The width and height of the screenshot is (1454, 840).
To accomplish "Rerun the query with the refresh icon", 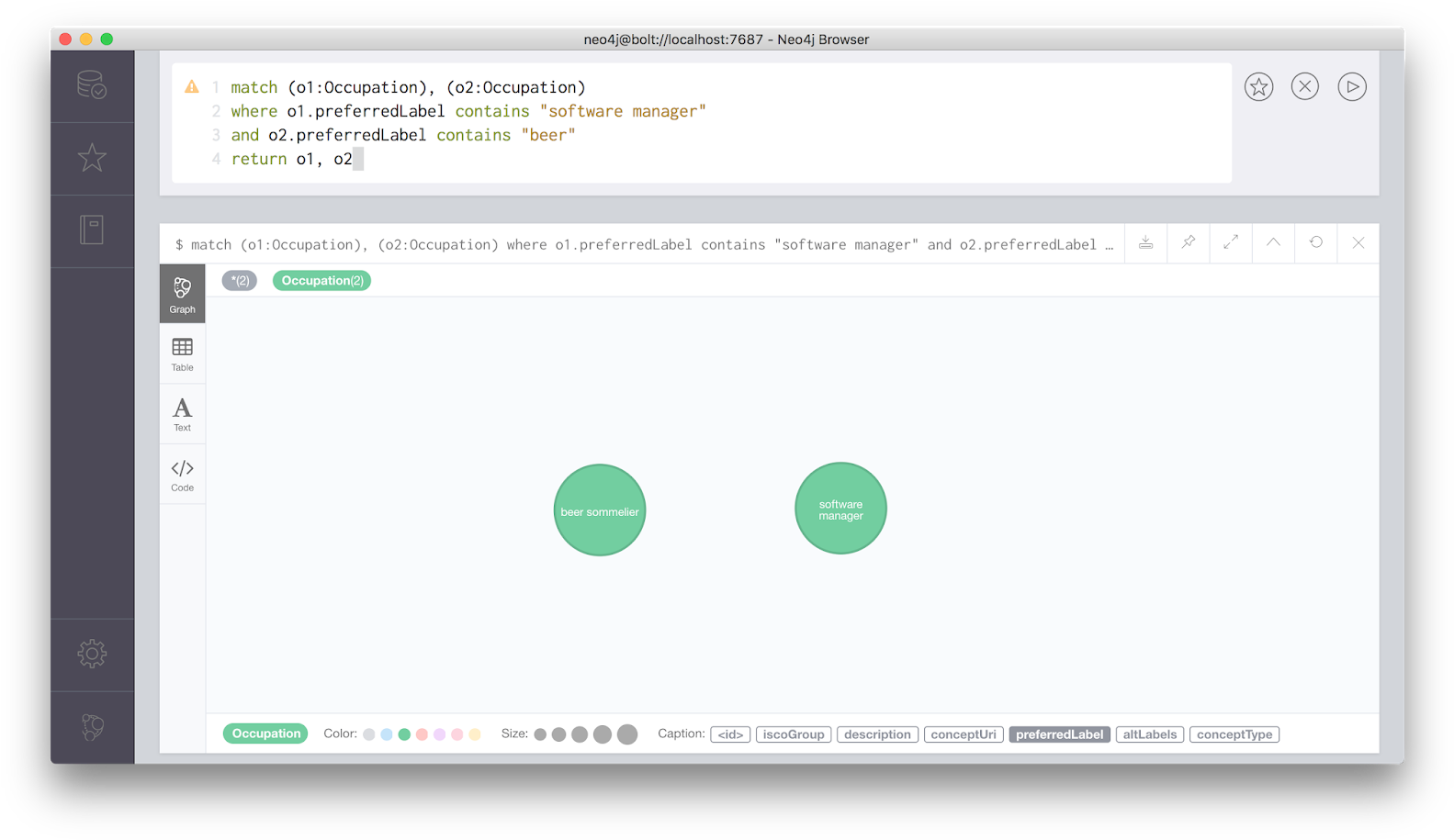I will pos(1316,242).
